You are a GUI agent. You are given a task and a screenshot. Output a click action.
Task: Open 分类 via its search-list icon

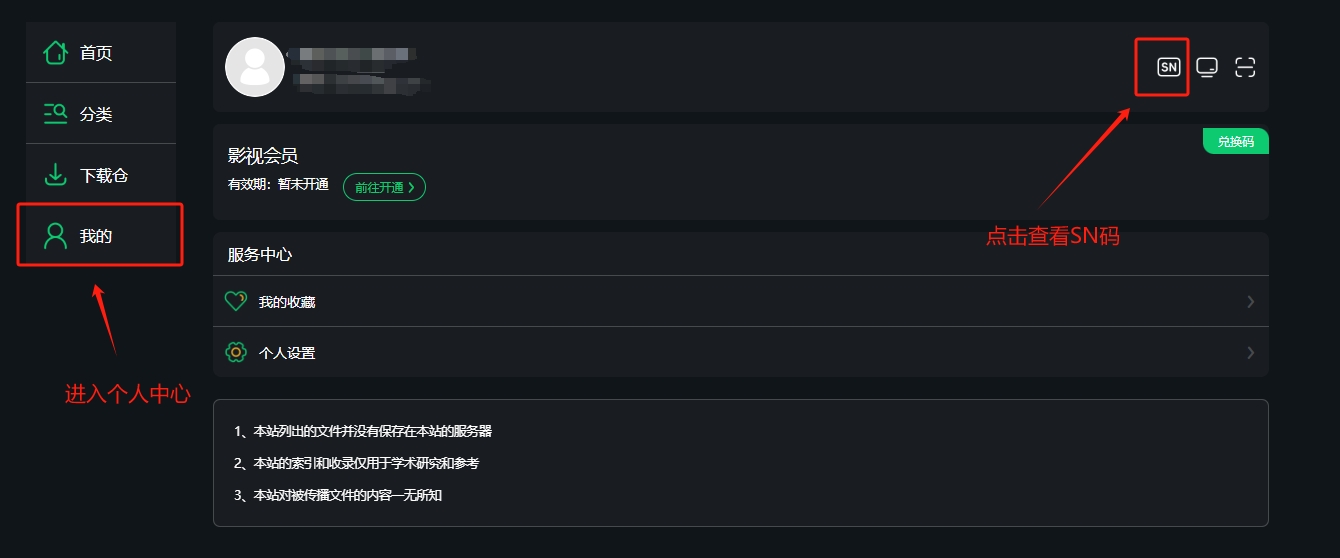tap(55, 114)
